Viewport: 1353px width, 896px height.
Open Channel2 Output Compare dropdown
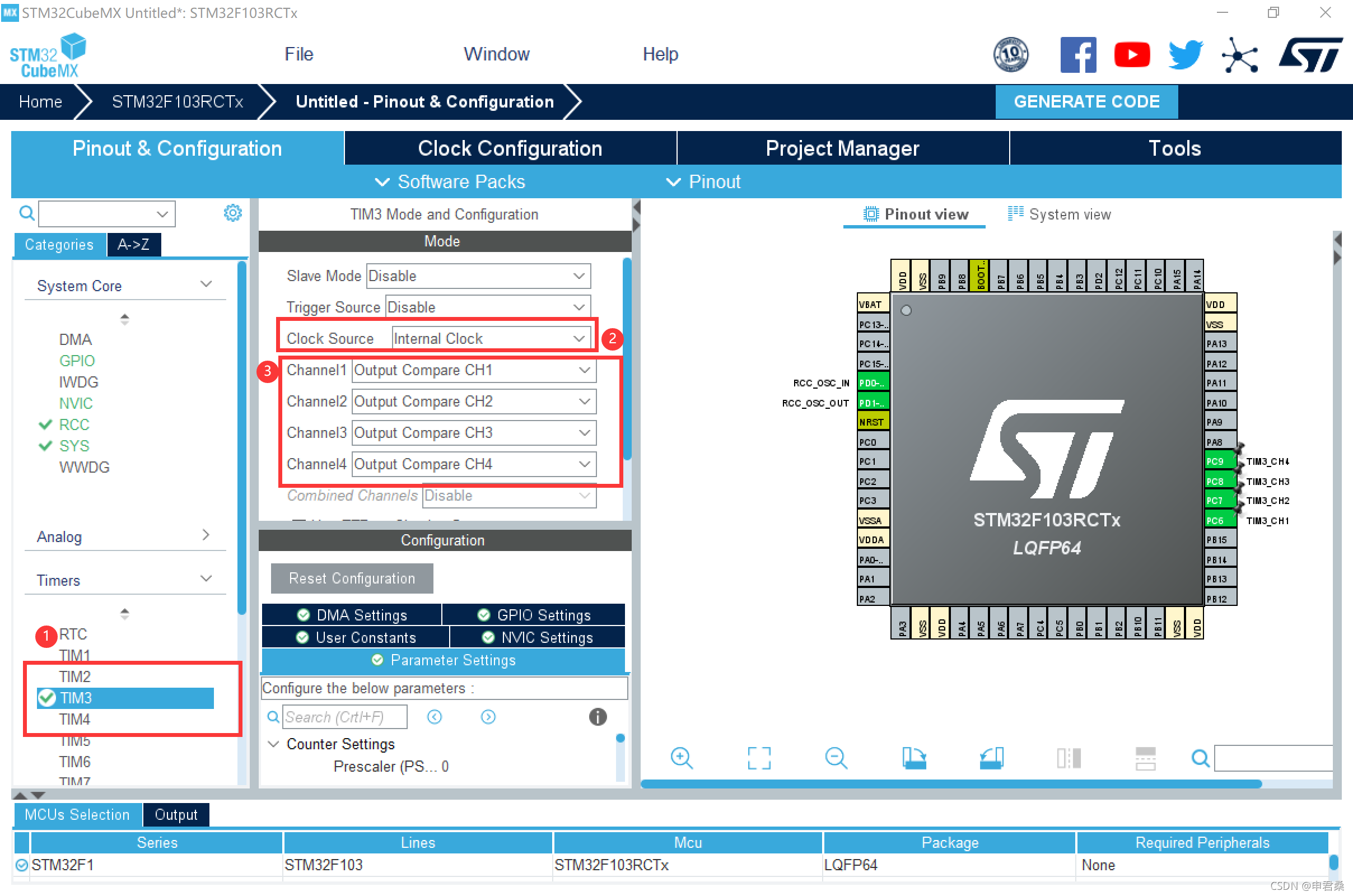click(474, 402)
